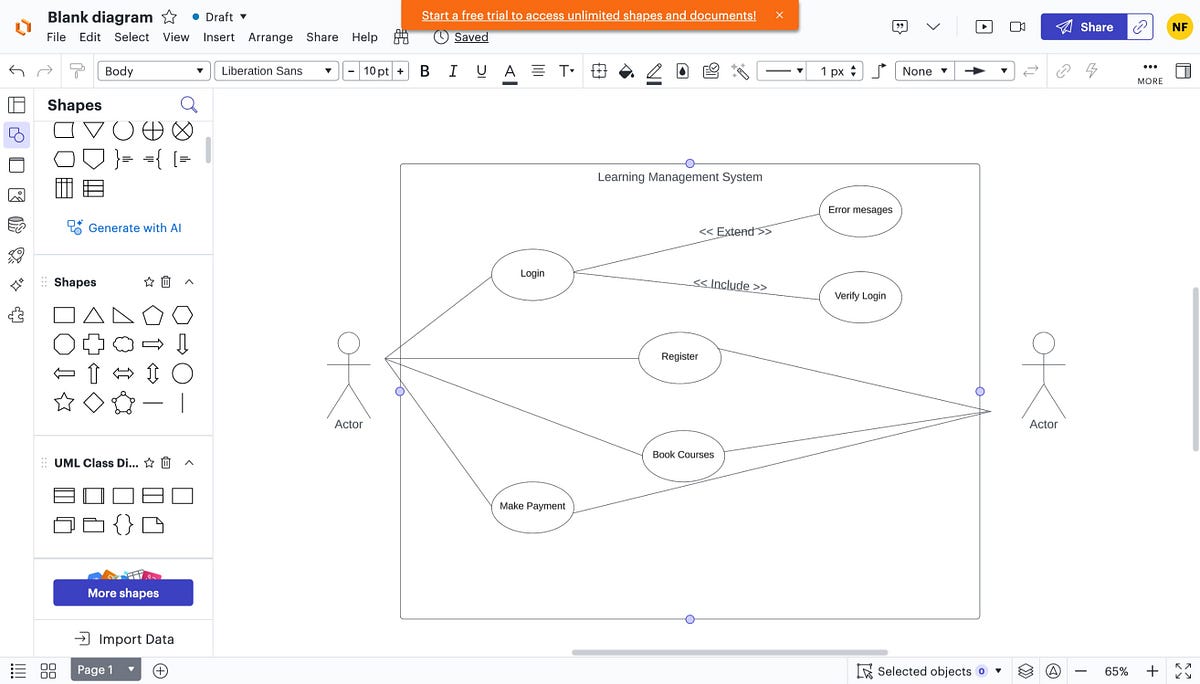Collapse the UML Class Diagram shapes section
1200x684 pixels.
pyautogui.click(x=189, y=462)
